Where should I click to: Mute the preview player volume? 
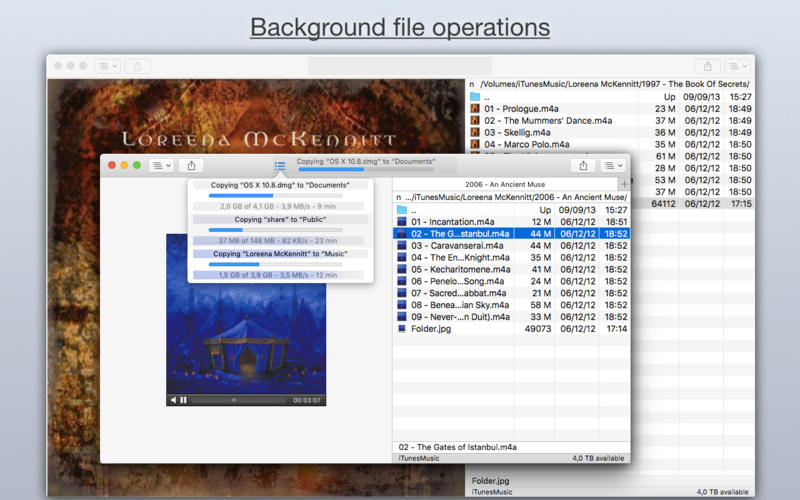click(173, 400)
